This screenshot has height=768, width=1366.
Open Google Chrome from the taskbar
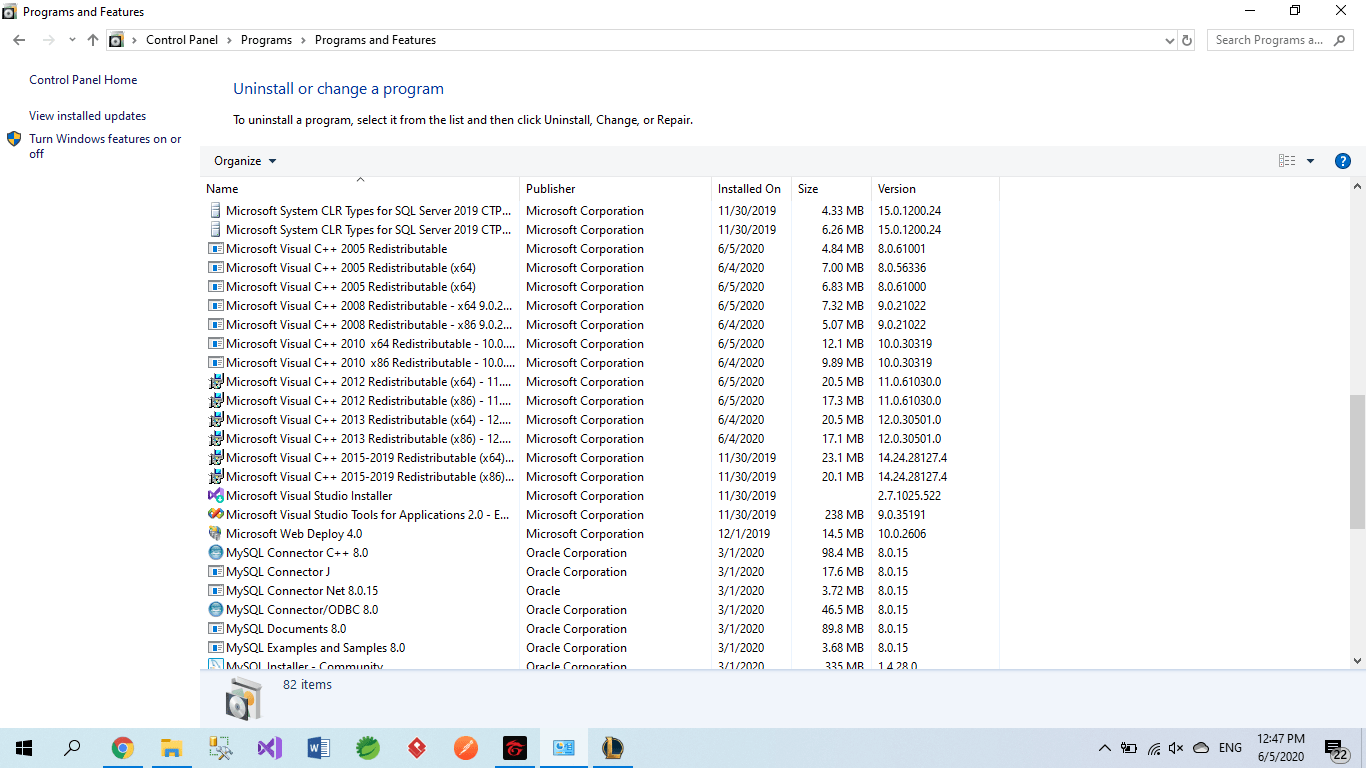click(x=123, y=748)
